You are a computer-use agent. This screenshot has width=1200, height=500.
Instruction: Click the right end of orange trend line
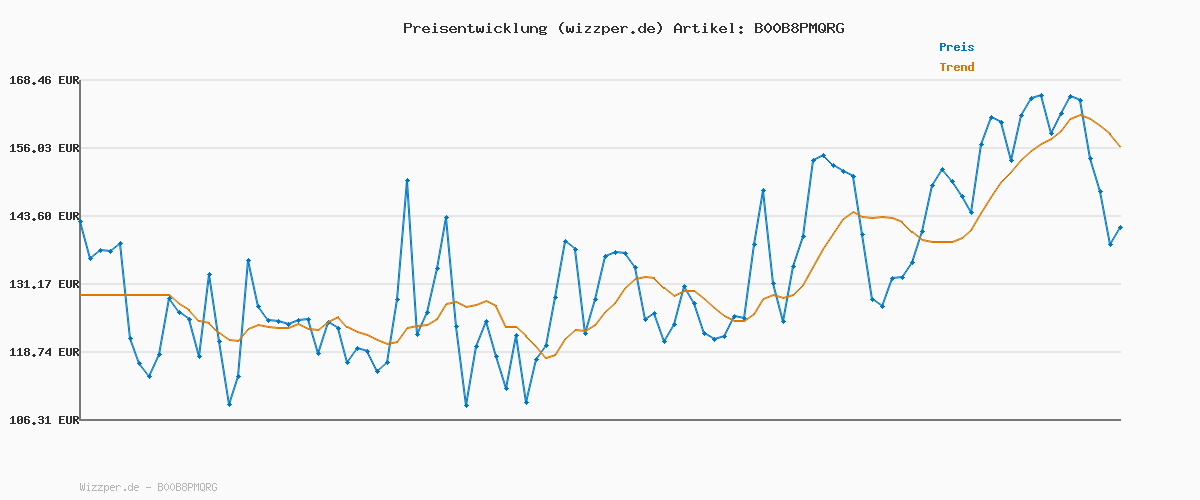click(x=1120, y=147)
